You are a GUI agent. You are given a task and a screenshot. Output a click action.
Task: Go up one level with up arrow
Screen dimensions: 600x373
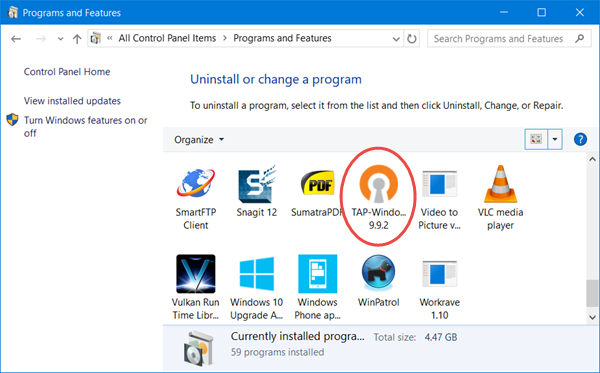pos(77,39)
